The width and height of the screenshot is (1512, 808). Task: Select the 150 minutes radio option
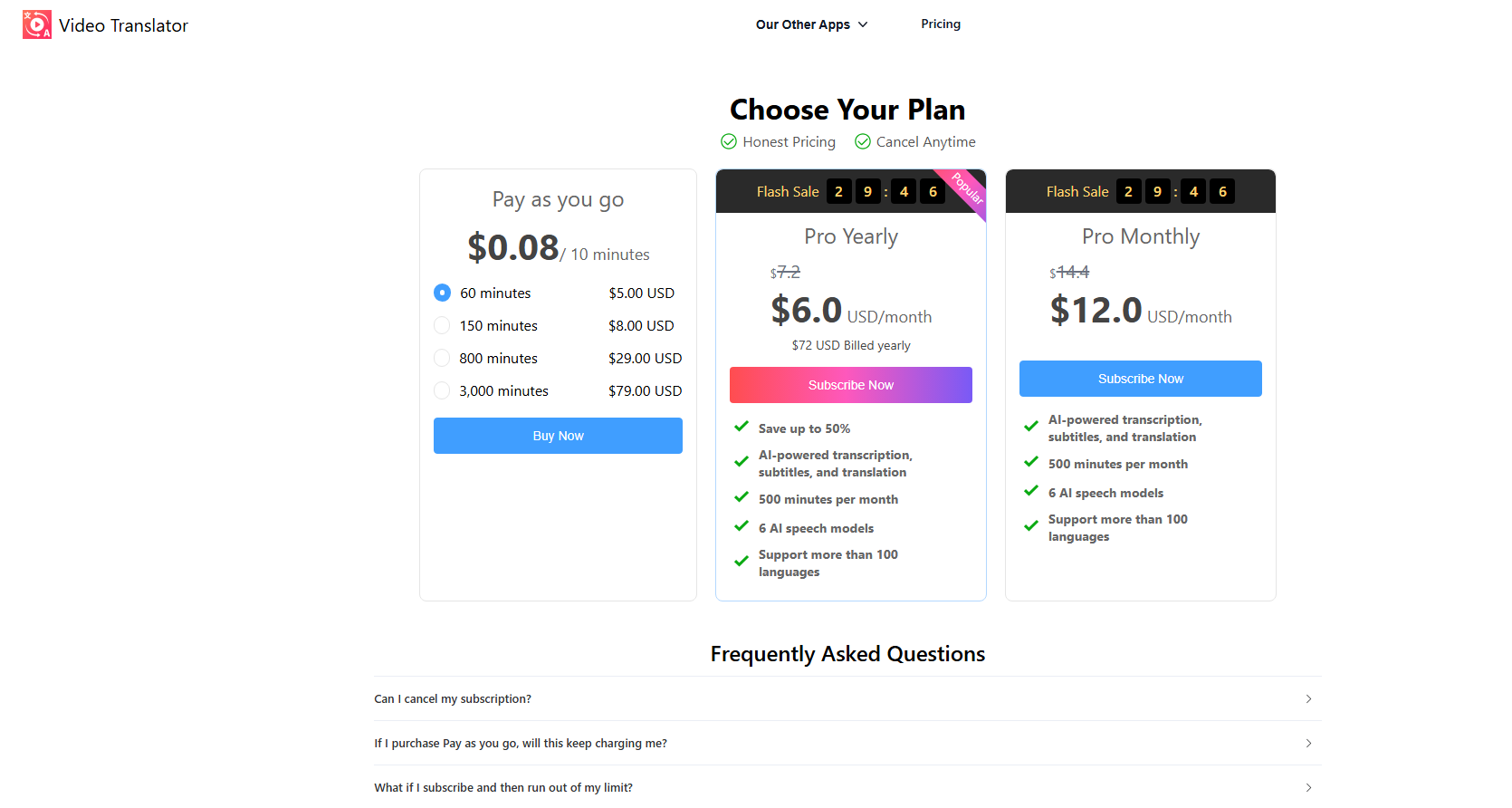(x=442, y=325)
